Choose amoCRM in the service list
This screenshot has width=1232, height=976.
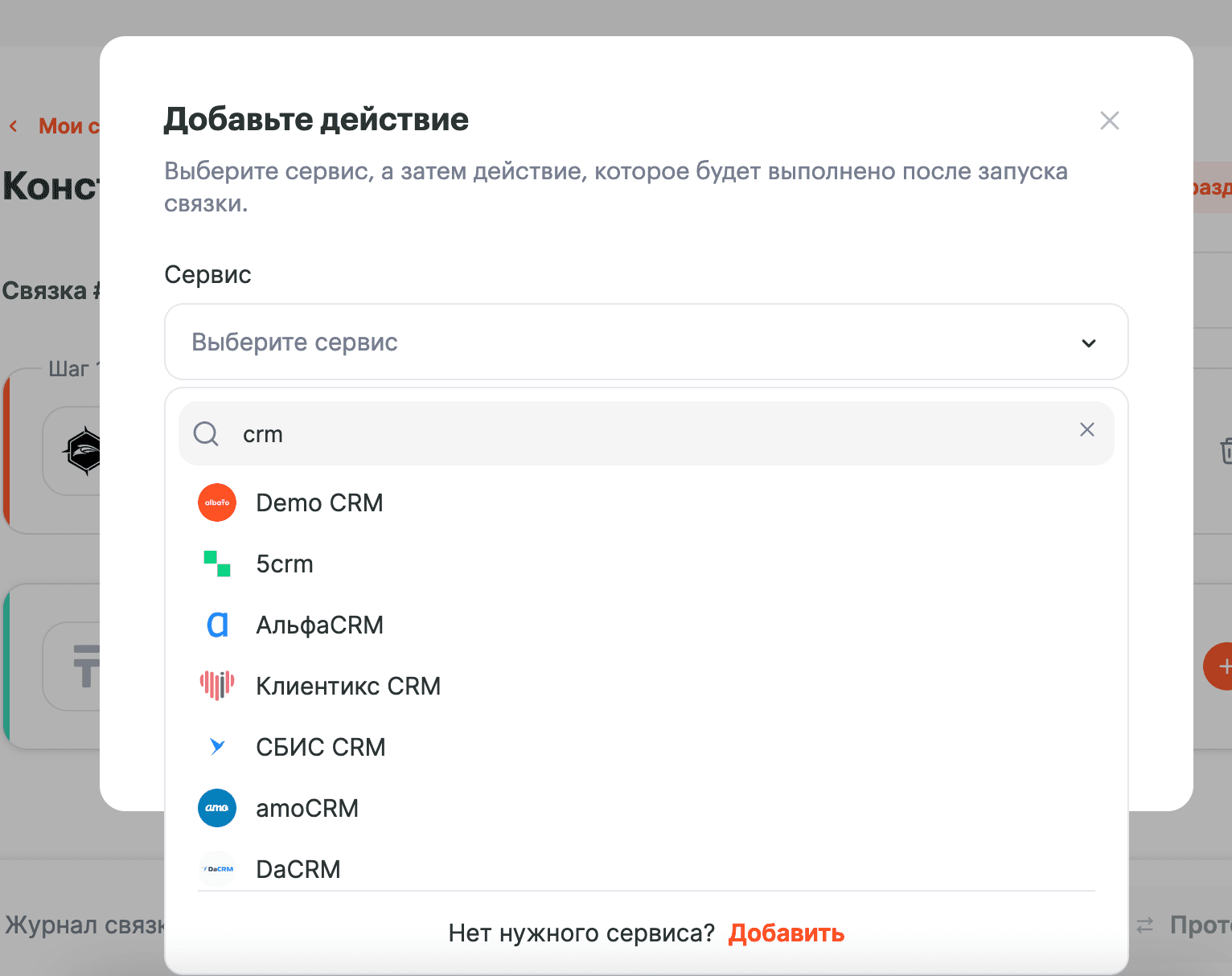pyautogui.click(x=307, y=809)
